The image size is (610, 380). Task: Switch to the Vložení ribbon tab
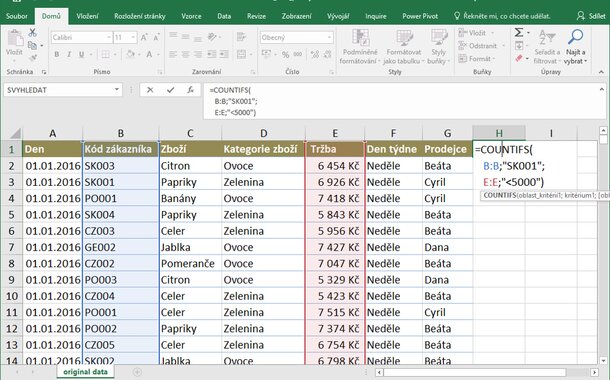(x=87, y=16)
